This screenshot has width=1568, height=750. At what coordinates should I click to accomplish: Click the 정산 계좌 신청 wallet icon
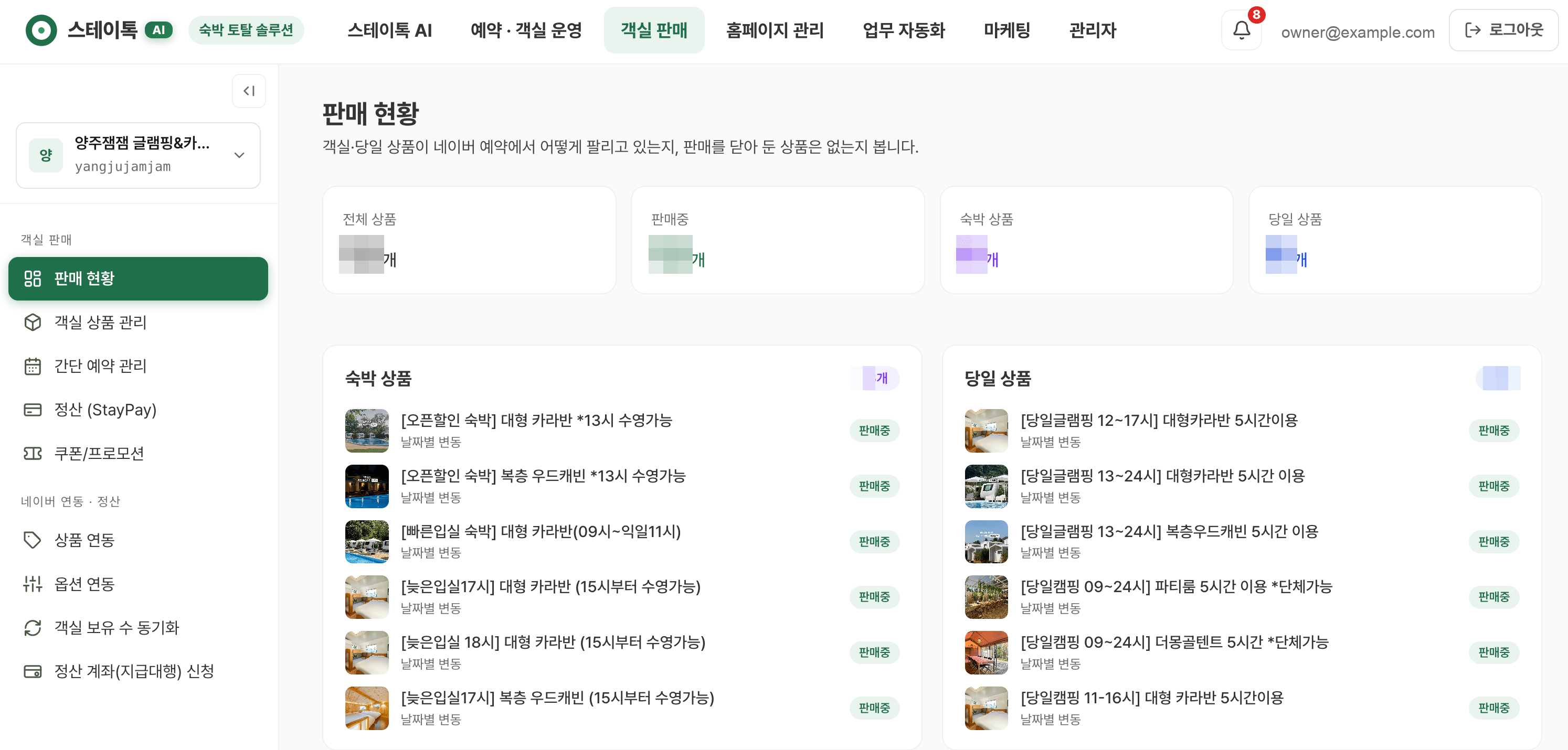pyautogui.click(x=32, y=671)
